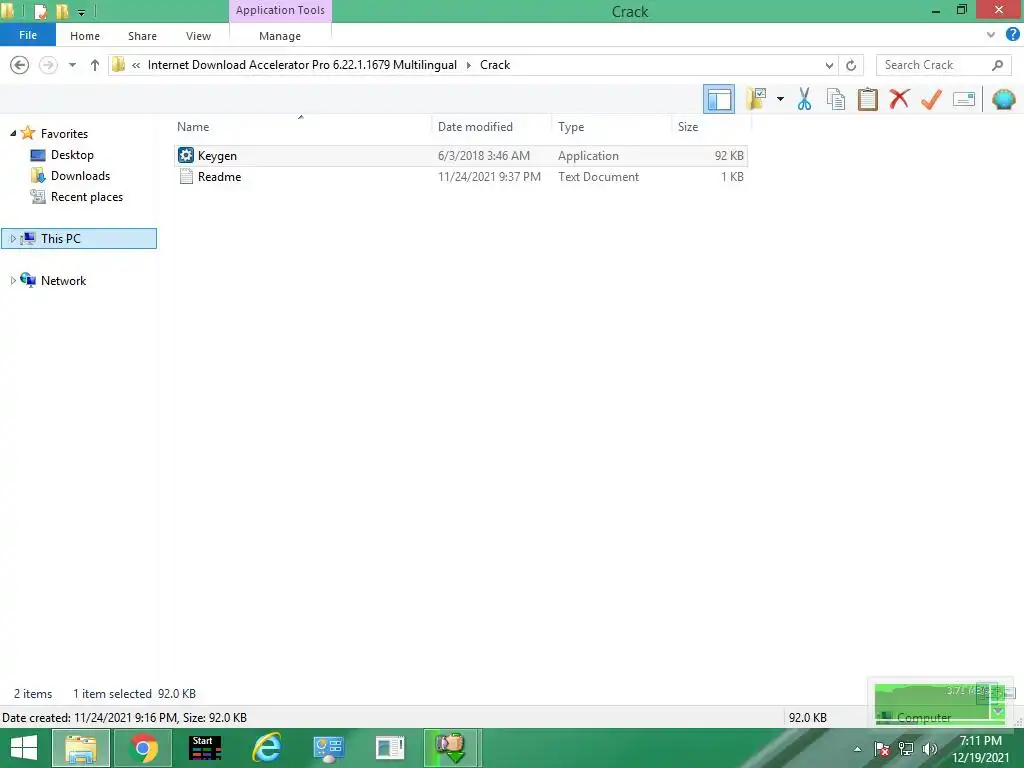Click the download accelerator icon on taskbar
This screenshot has width=1024, height=768.
(451, 748)
